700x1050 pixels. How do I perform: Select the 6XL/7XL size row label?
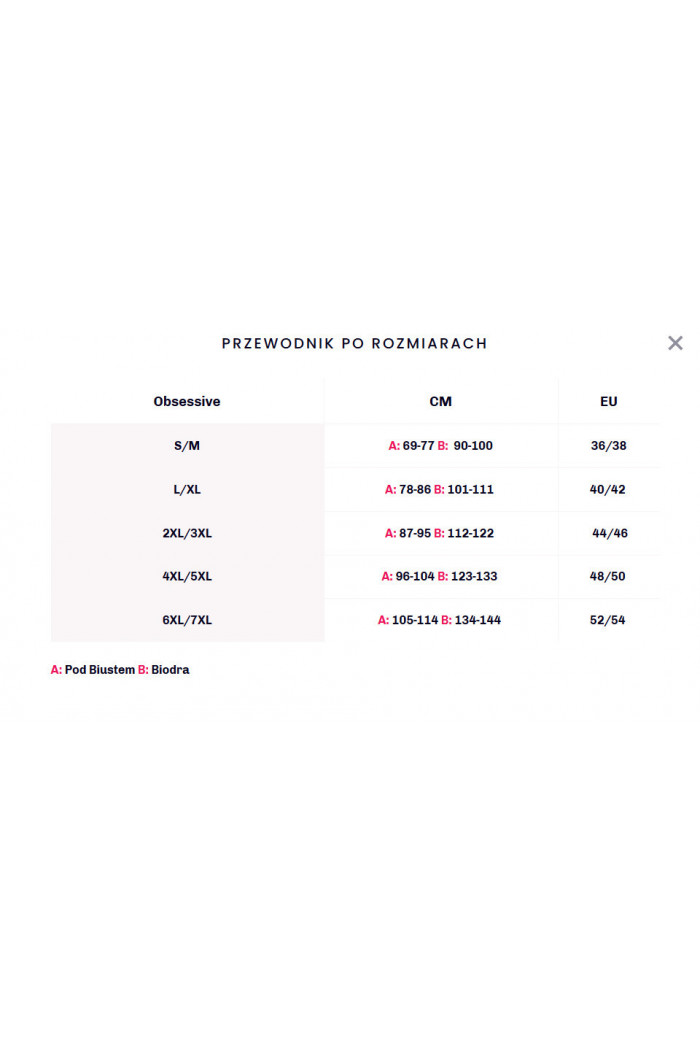tap(187, 620)
